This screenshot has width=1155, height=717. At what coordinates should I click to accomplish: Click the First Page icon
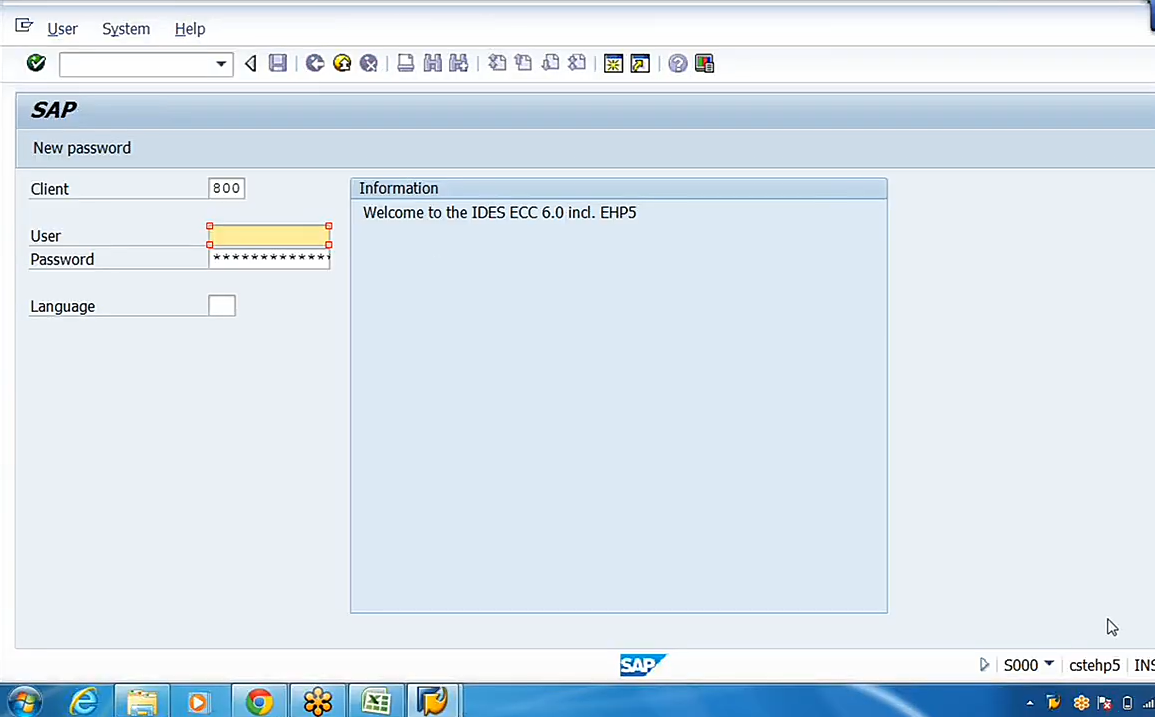497,63
